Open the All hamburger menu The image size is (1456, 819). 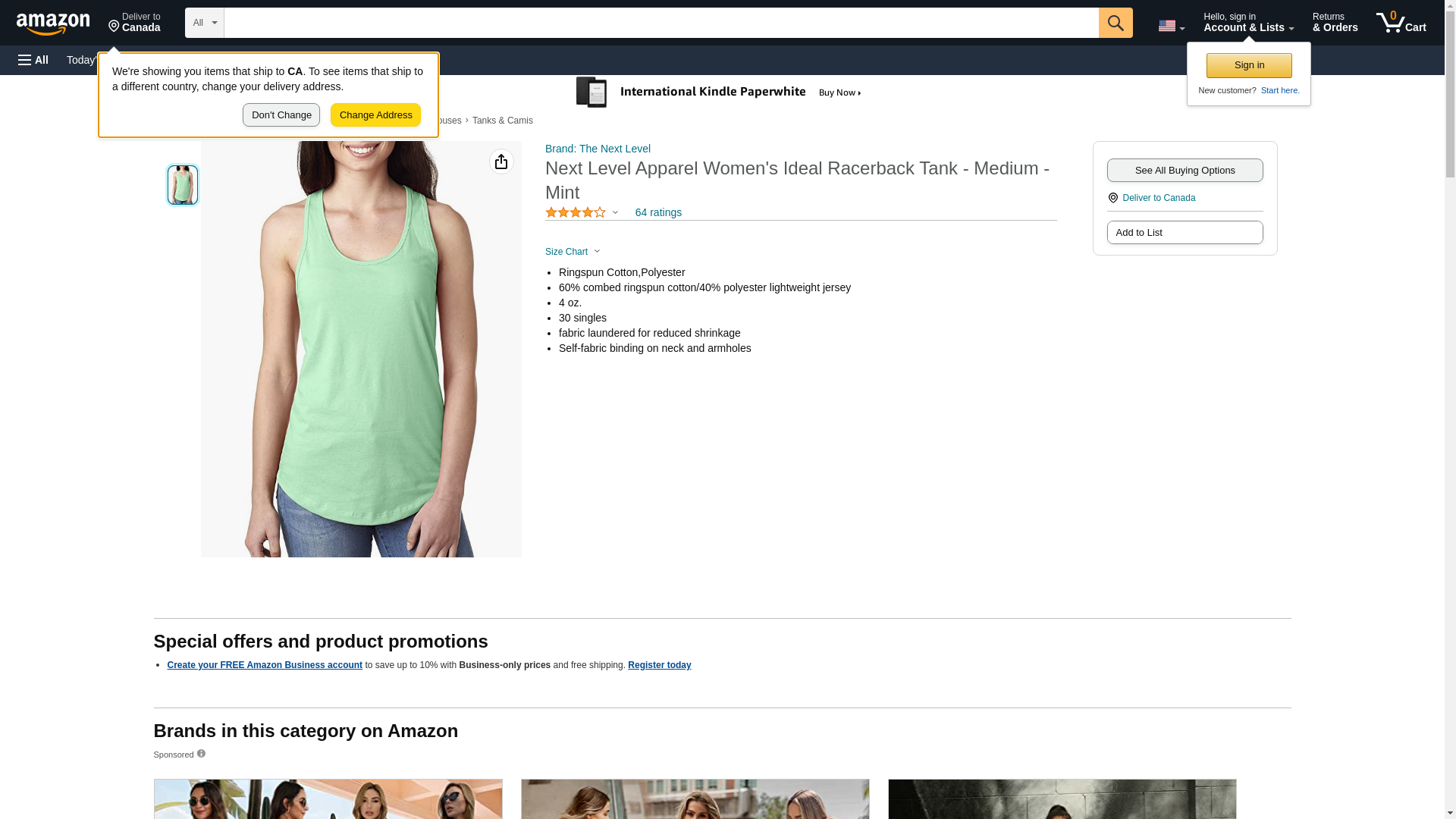point(33,60)
